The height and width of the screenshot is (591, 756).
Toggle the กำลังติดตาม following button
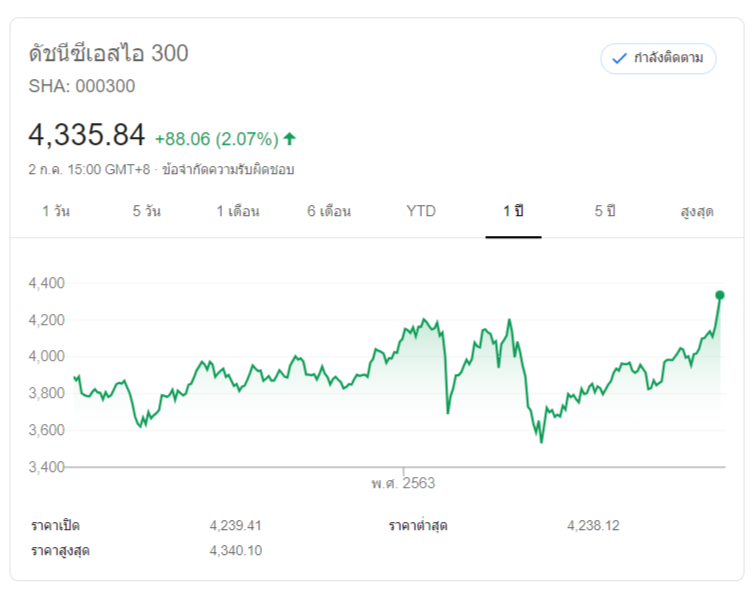pyautogui.click(x=658, y=58)
